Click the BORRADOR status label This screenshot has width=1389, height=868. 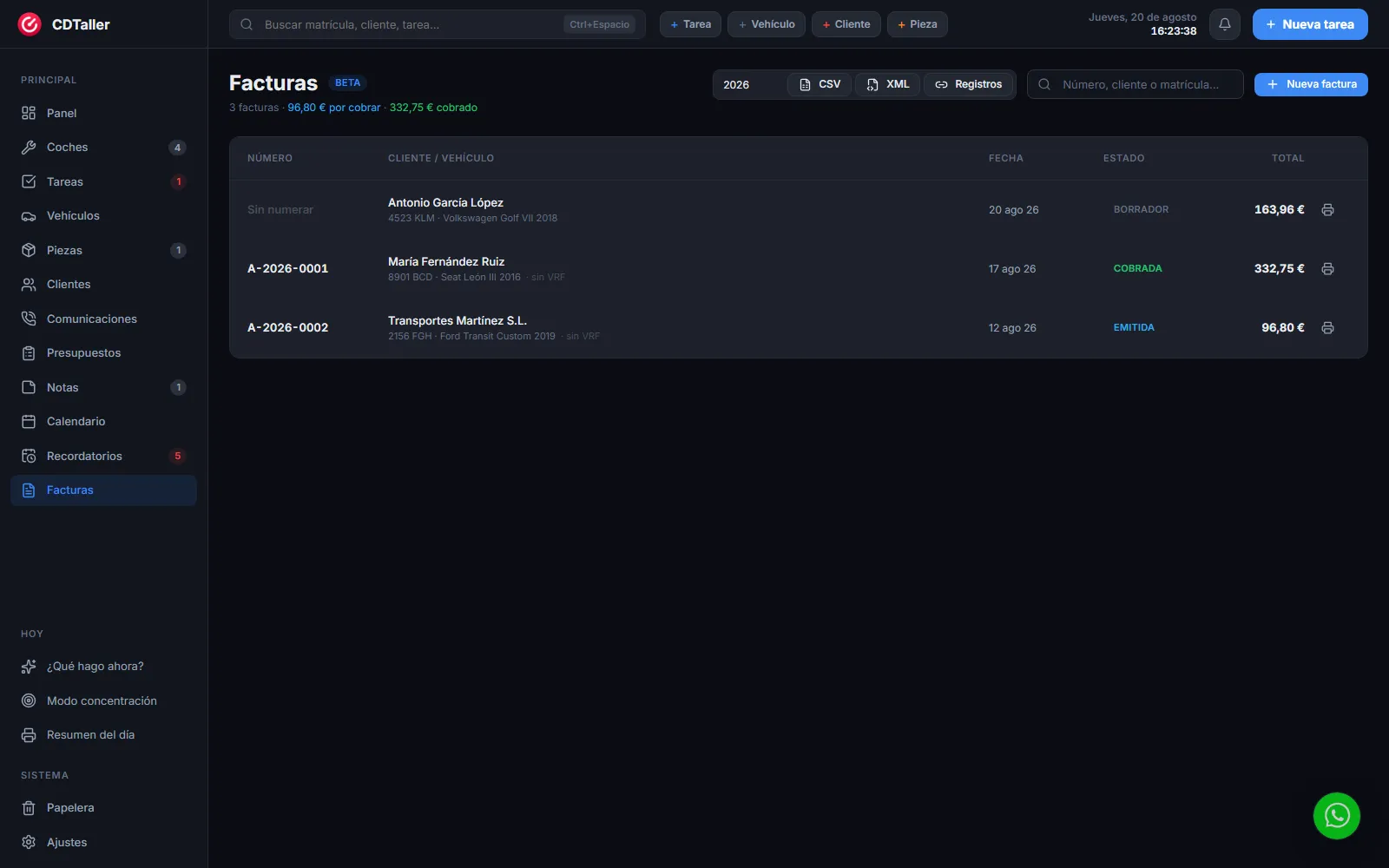point(1141,210)
